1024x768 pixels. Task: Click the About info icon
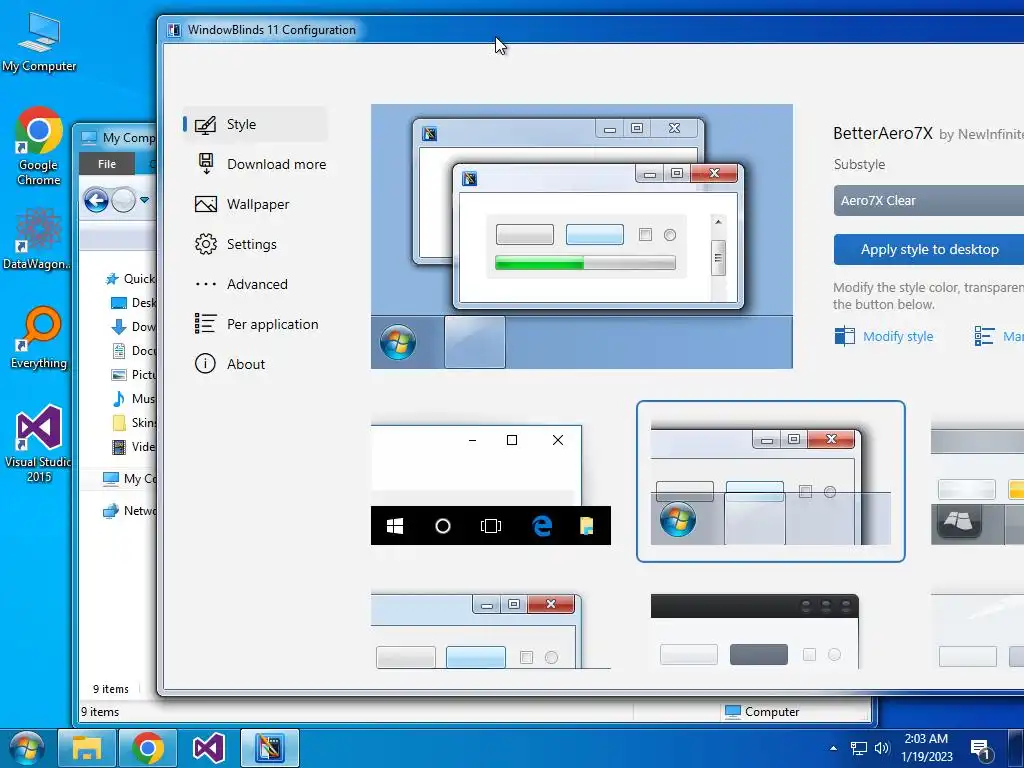coord(205,364)
